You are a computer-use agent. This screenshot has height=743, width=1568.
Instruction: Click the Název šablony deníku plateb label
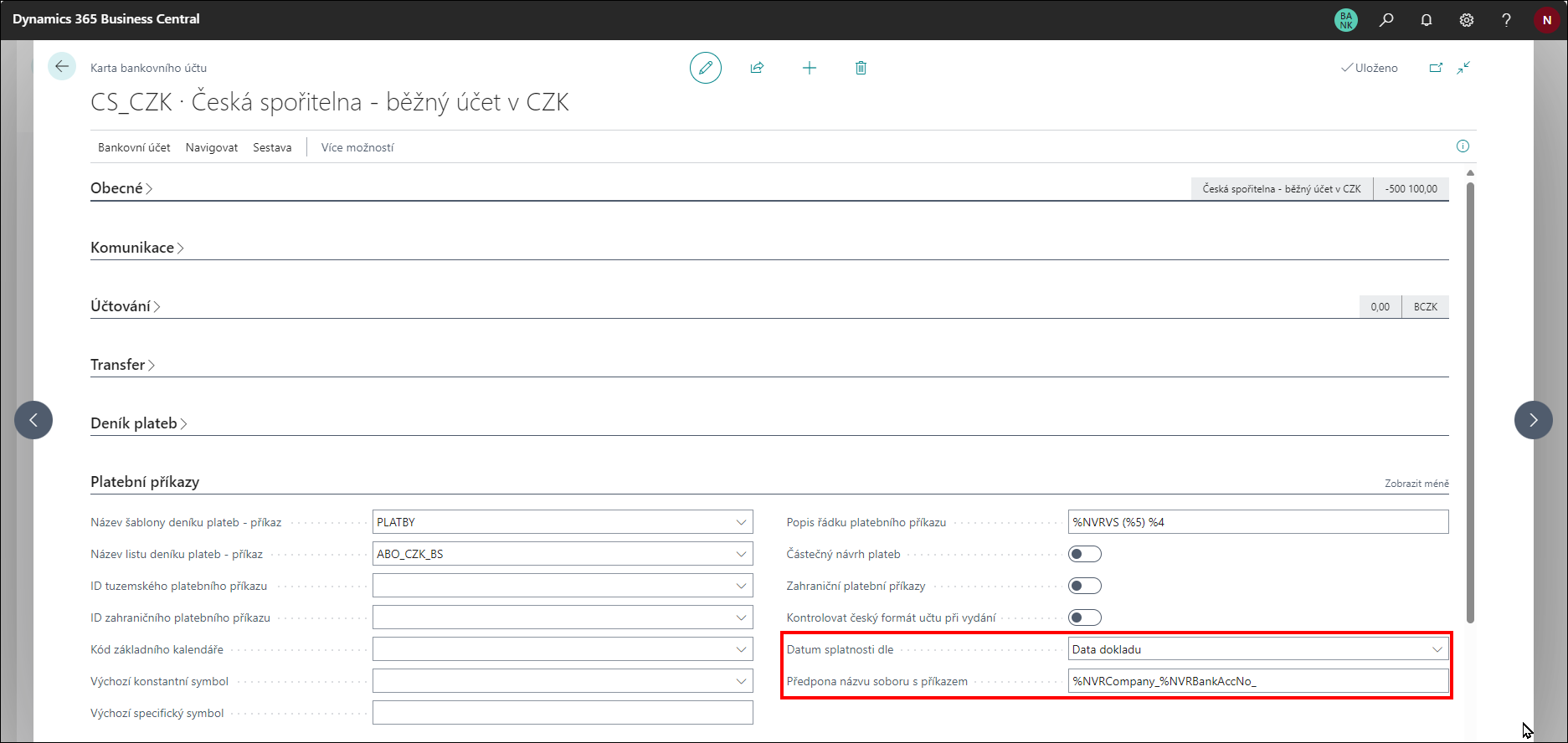[x=186, y=522]
